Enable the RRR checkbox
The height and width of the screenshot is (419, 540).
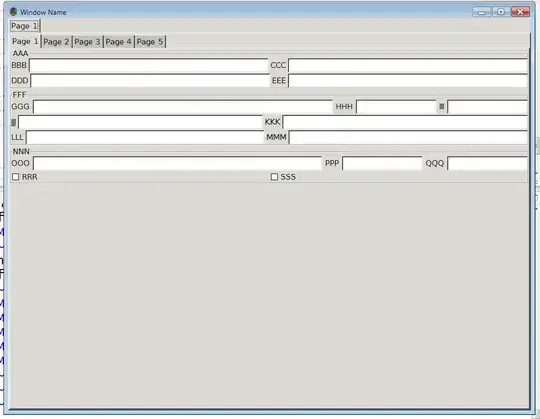coord(15,177)
